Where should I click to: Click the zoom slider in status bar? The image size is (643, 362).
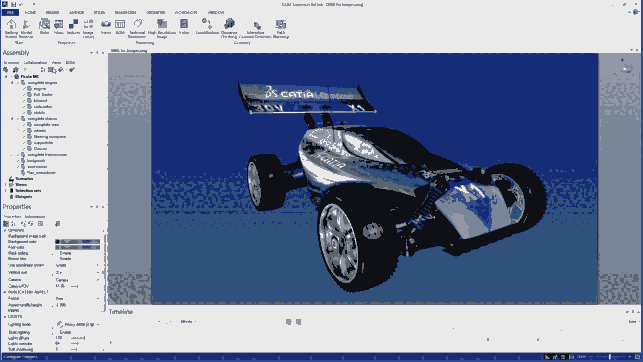(x=610, y=357)
